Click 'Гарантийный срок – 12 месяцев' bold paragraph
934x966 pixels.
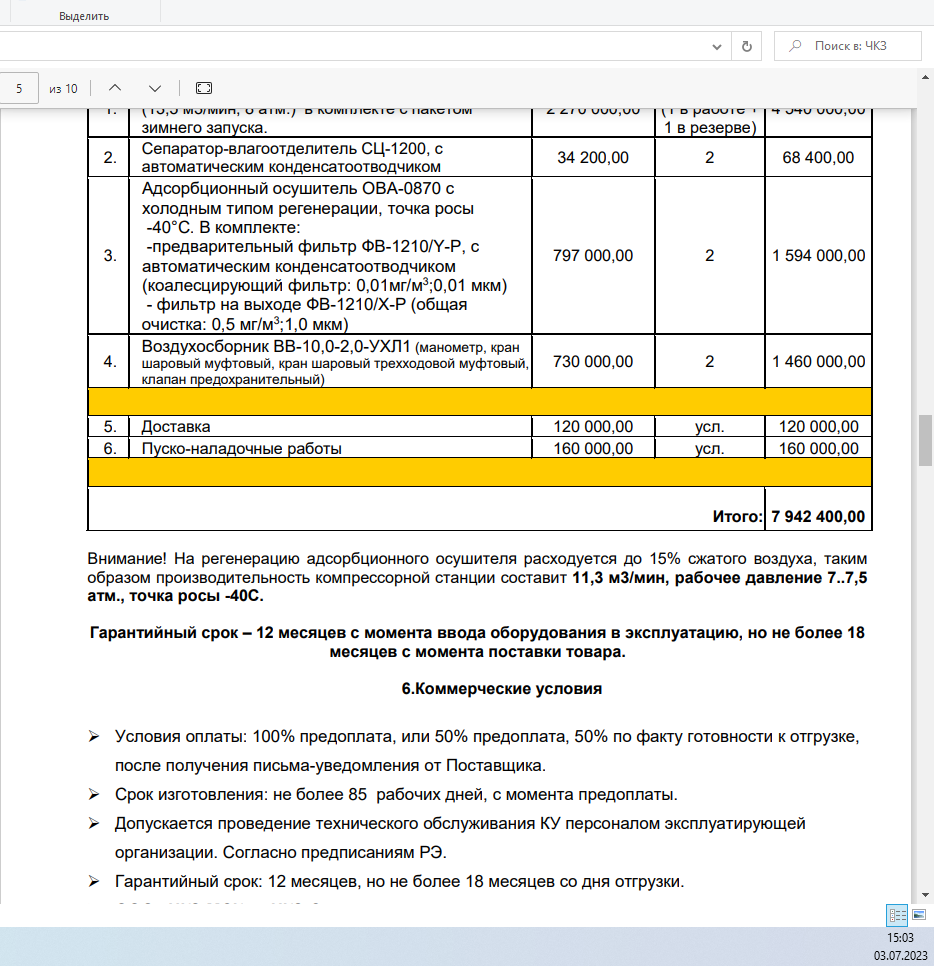click(x=477, y=642)
